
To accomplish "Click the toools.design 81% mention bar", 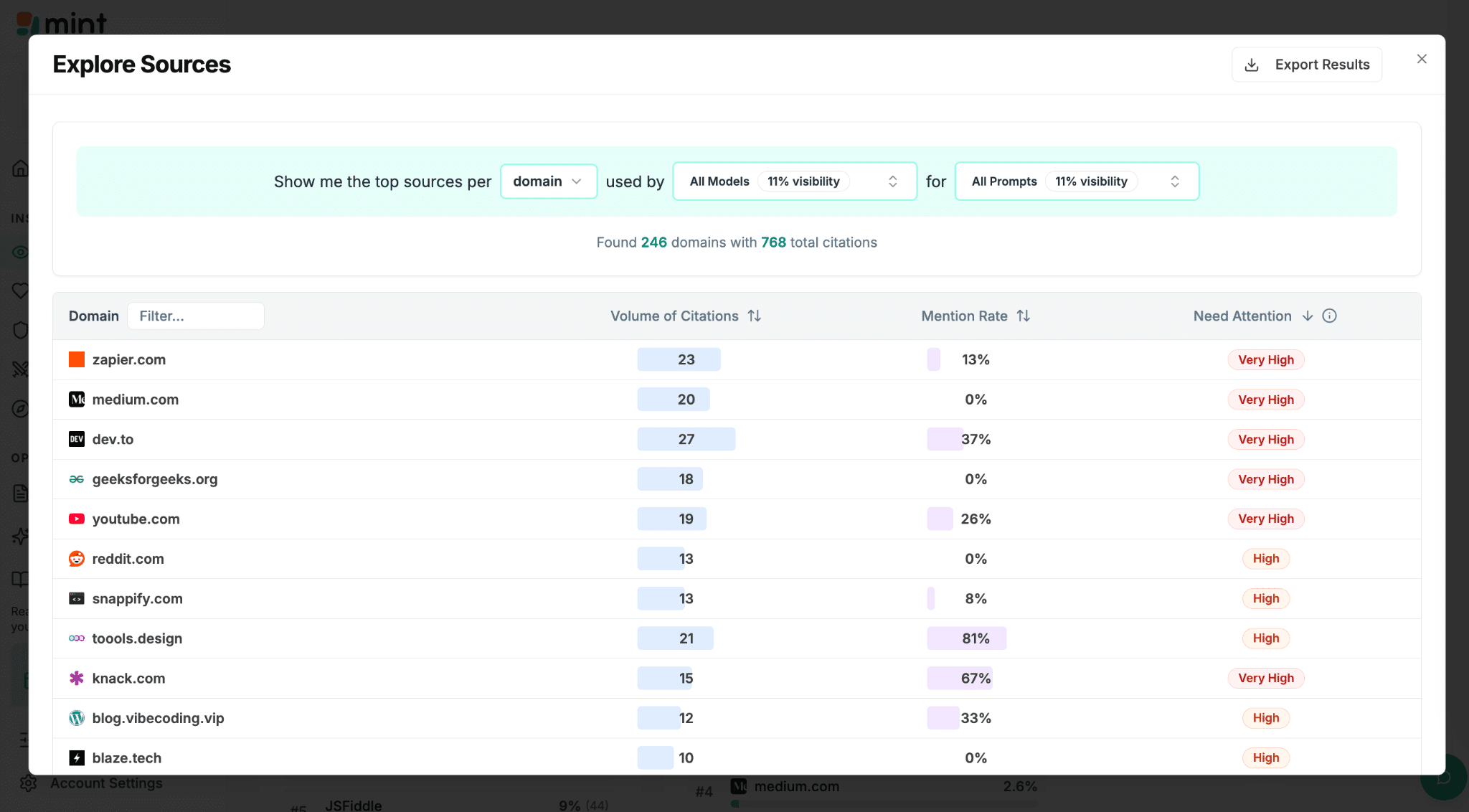I will (x=966, y=638).
